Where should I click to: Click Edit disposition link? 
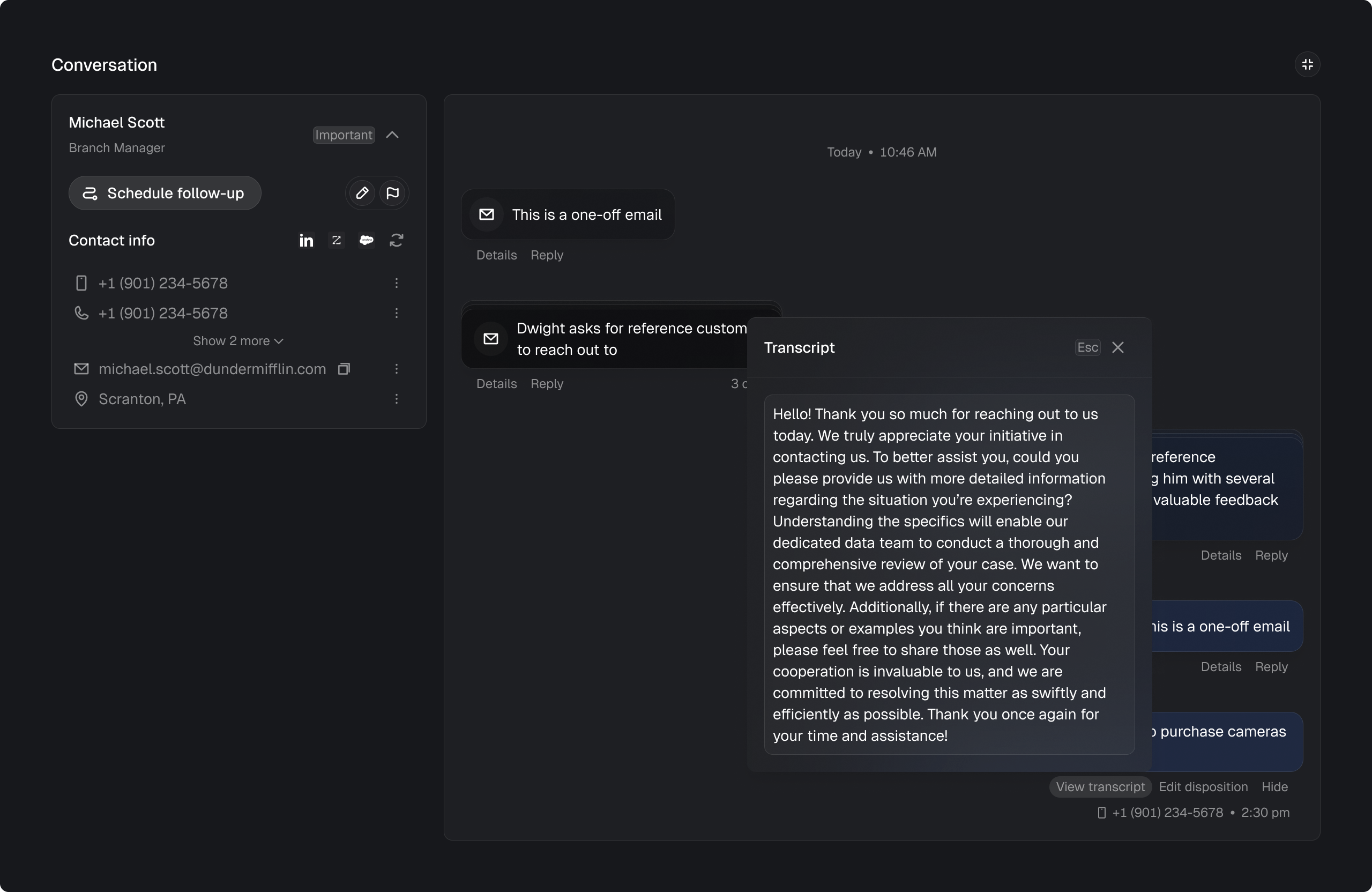tap(1203, 787)
